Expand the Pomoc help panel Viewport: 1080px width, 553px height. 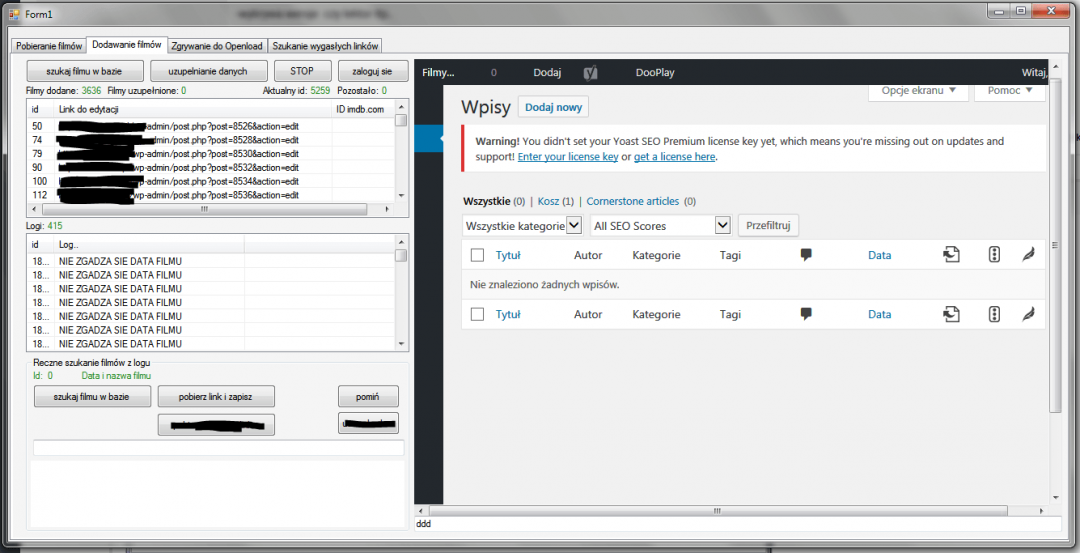point(1009,90)
